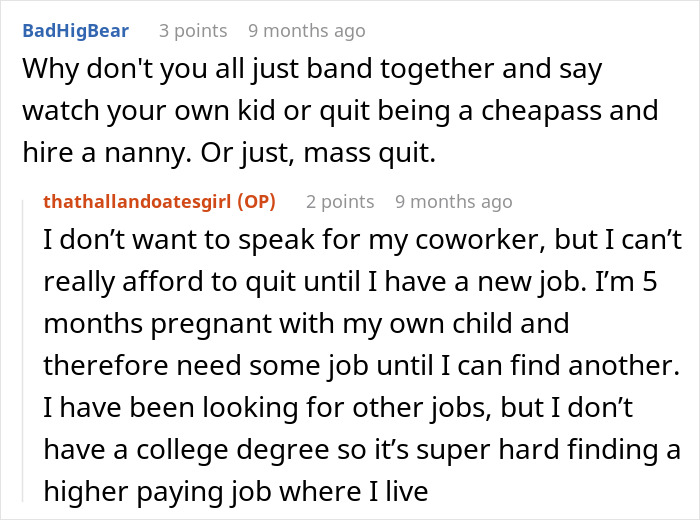
Task: Click the (OP) label beside thathallandoatesgirl
Action: (256, 201)
